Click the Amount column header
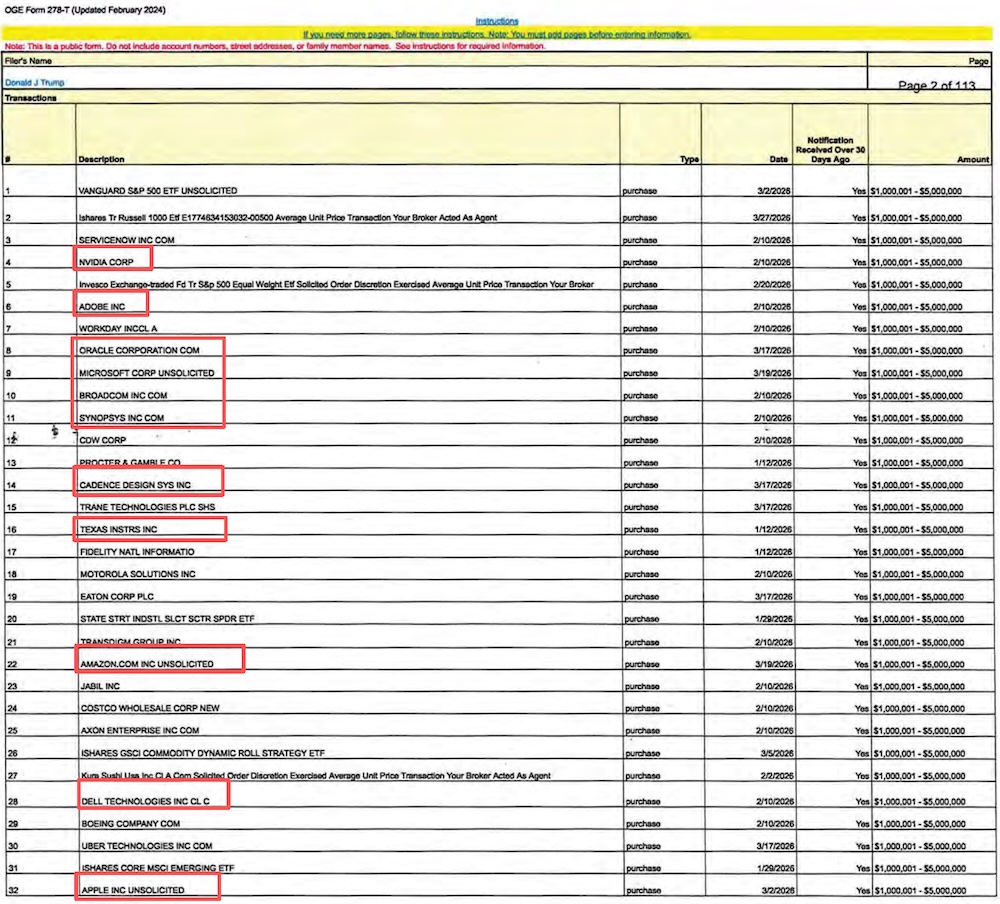Image resolution: width=1000 pixels, height=904 pixels. click(x=973, y=159)
